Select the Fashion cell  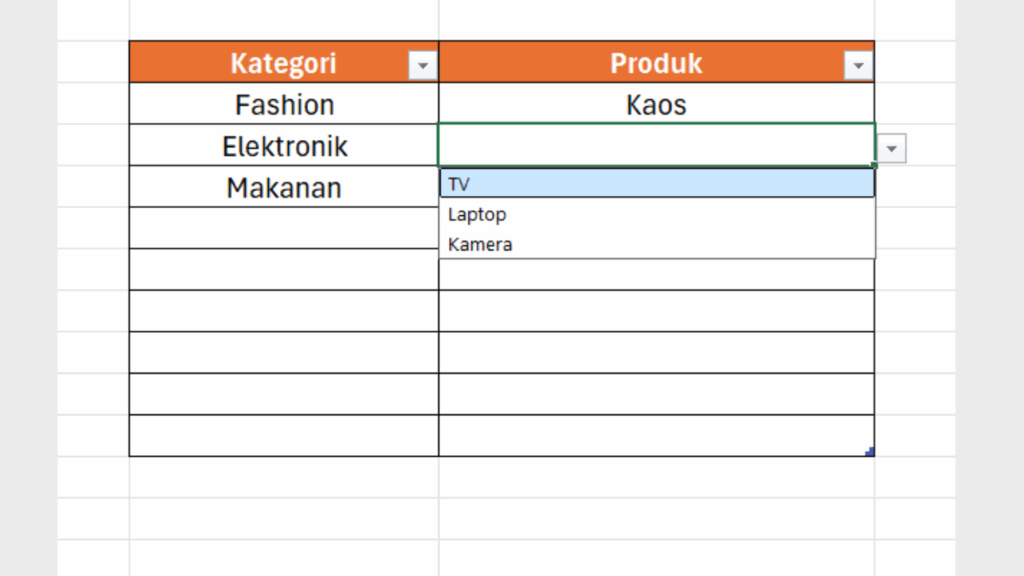coord(284,104)
